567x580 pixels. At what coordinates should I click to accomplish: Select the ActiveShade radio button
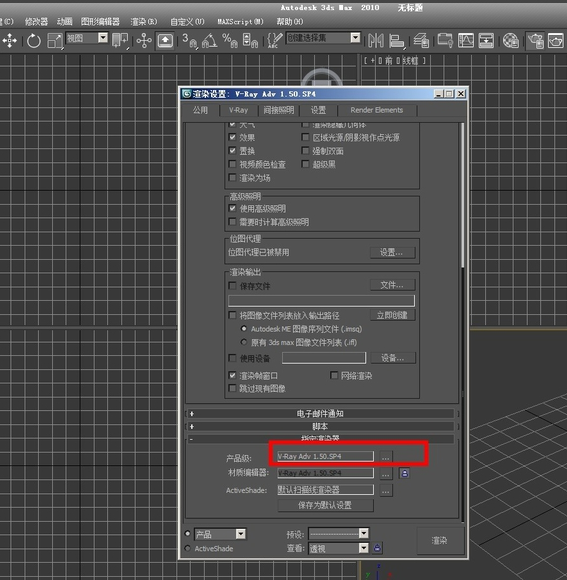188,548
